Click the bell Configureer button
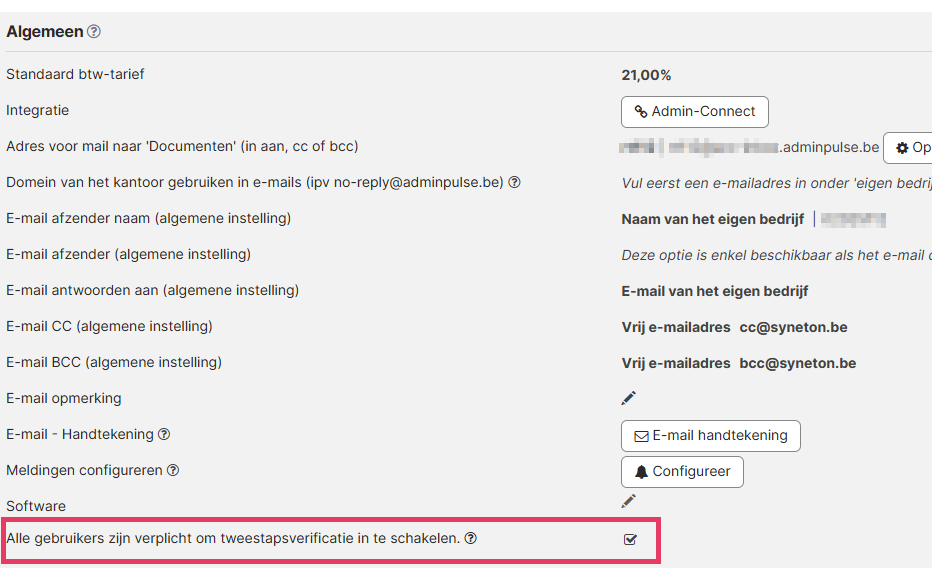This screenshot has width=932, height=568. 682,472
